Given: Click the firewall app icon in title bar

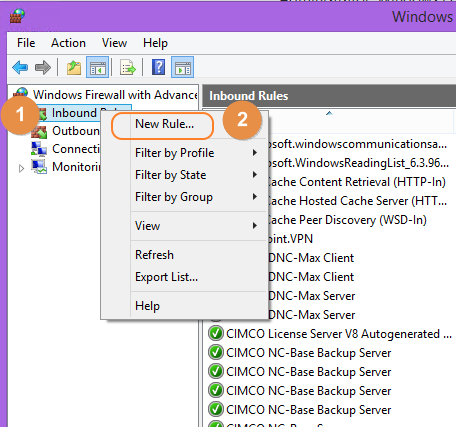Looking at the screenshot, I should tap(17, 16).
